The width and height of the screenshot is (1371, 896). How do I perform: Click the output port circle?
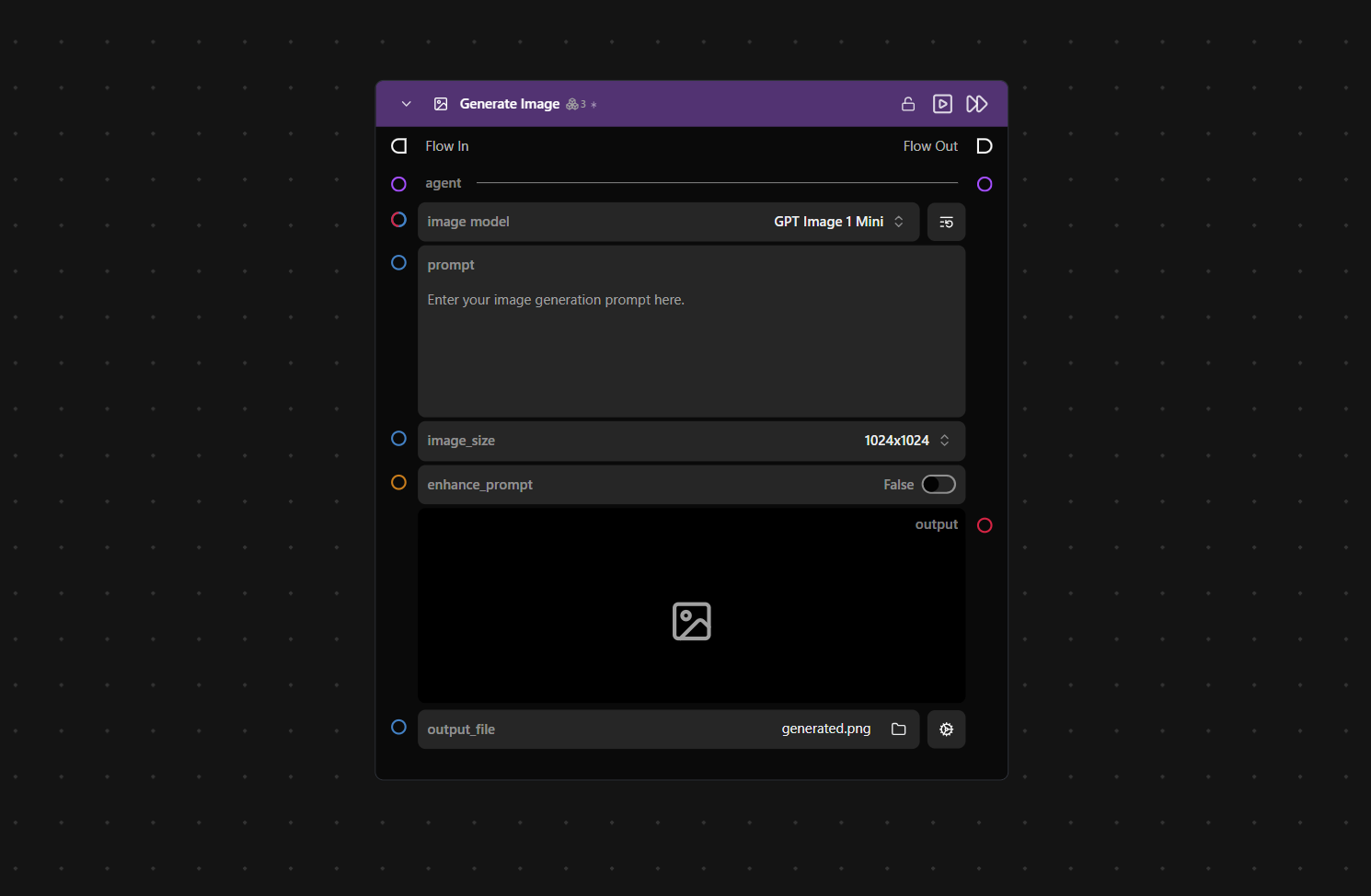(x=985, y=525)
